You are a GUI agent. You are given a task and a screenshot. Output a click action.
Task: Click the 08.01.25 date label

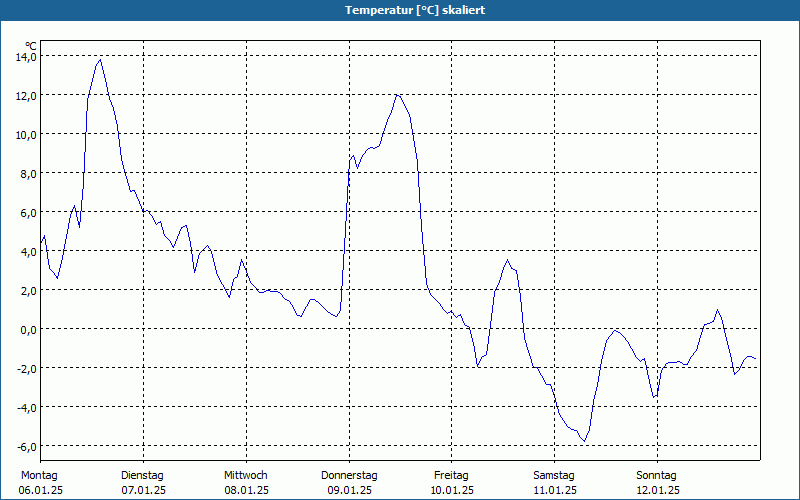click(x=246, y=490)
